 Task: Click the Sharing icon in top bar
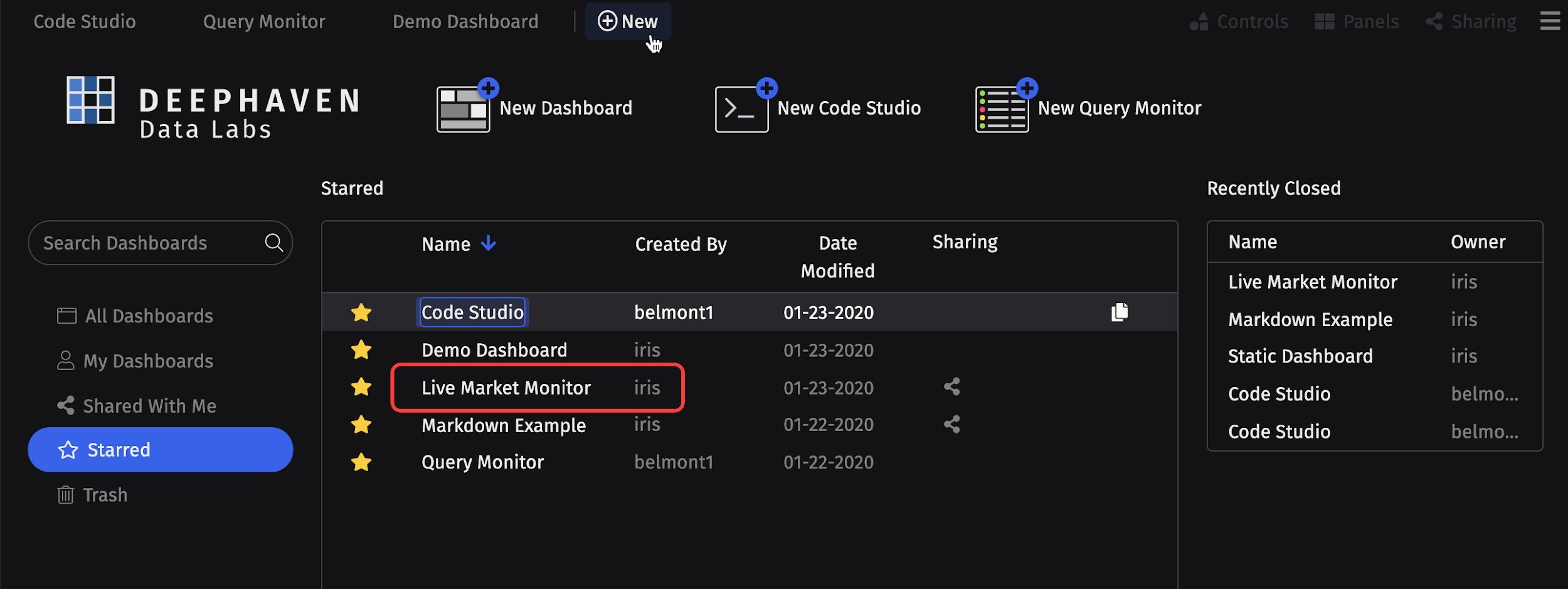tap(1434, 22)
